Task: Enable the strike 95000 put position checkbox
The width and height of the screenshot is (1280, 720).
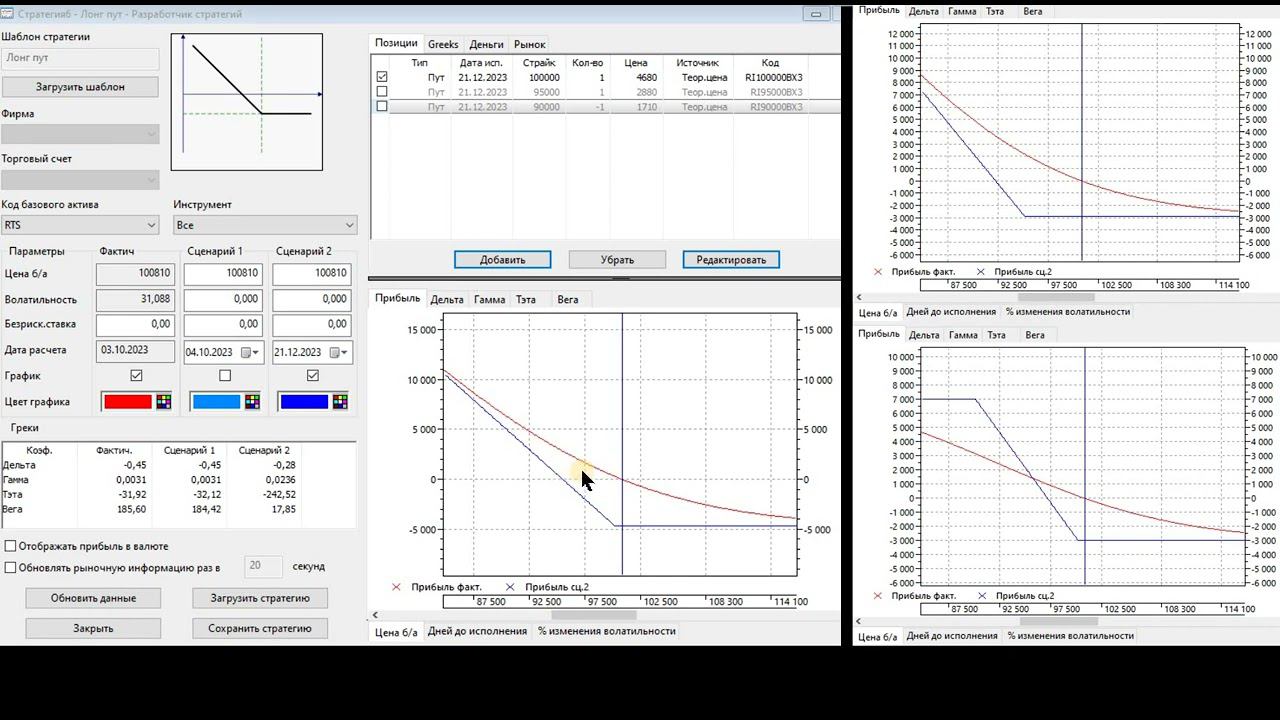Action: [x=382, y=92]
